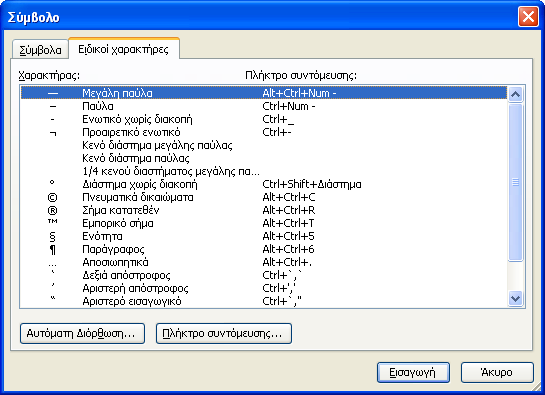The image size is (545, 395).
Task: Select the Ειδικοί χαρακτήρες tab
Action: point(124,49)
